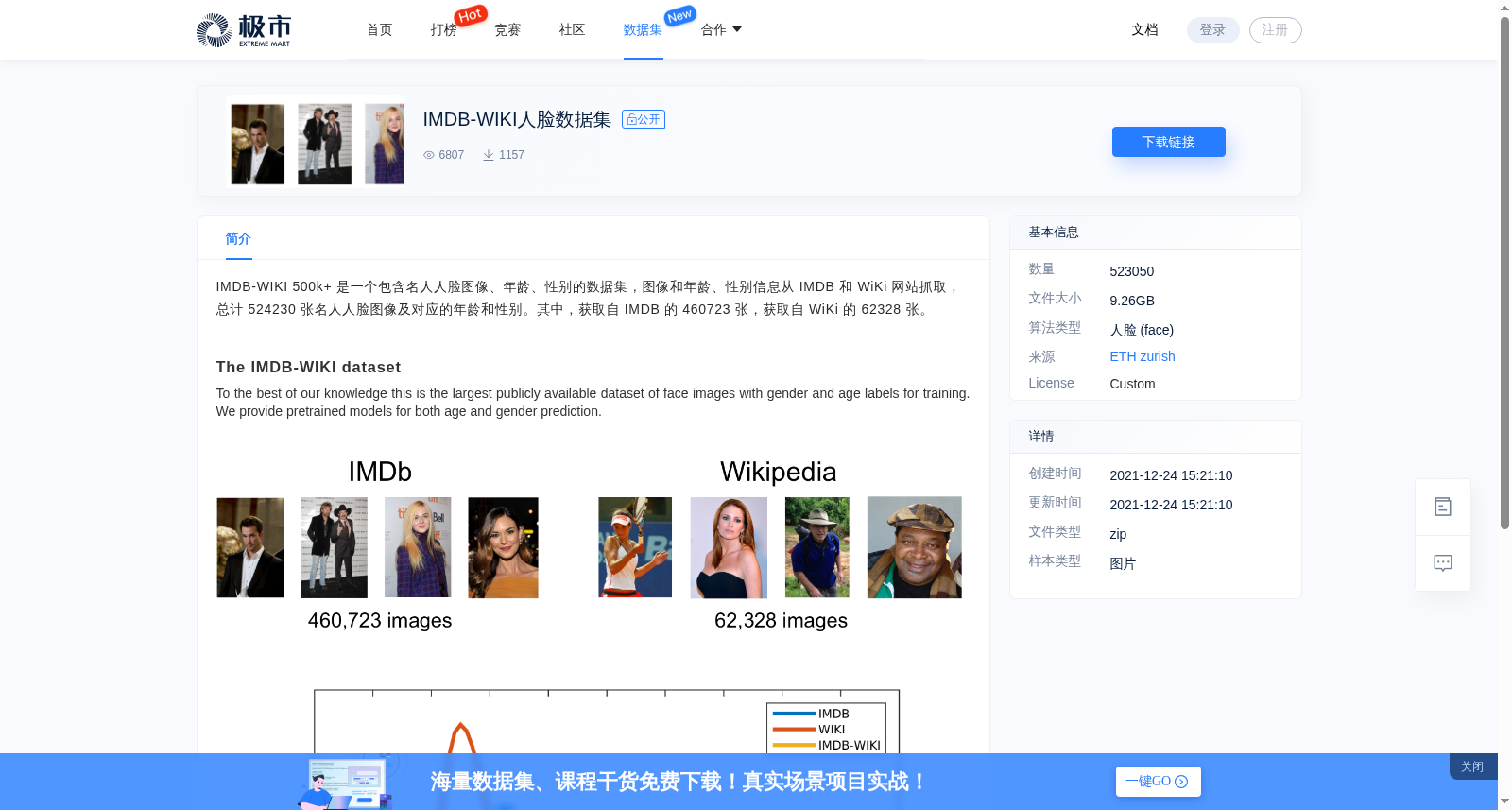Click the eye views icon beside 6807
The image size is (1512, 810).
tap(429, 155)
